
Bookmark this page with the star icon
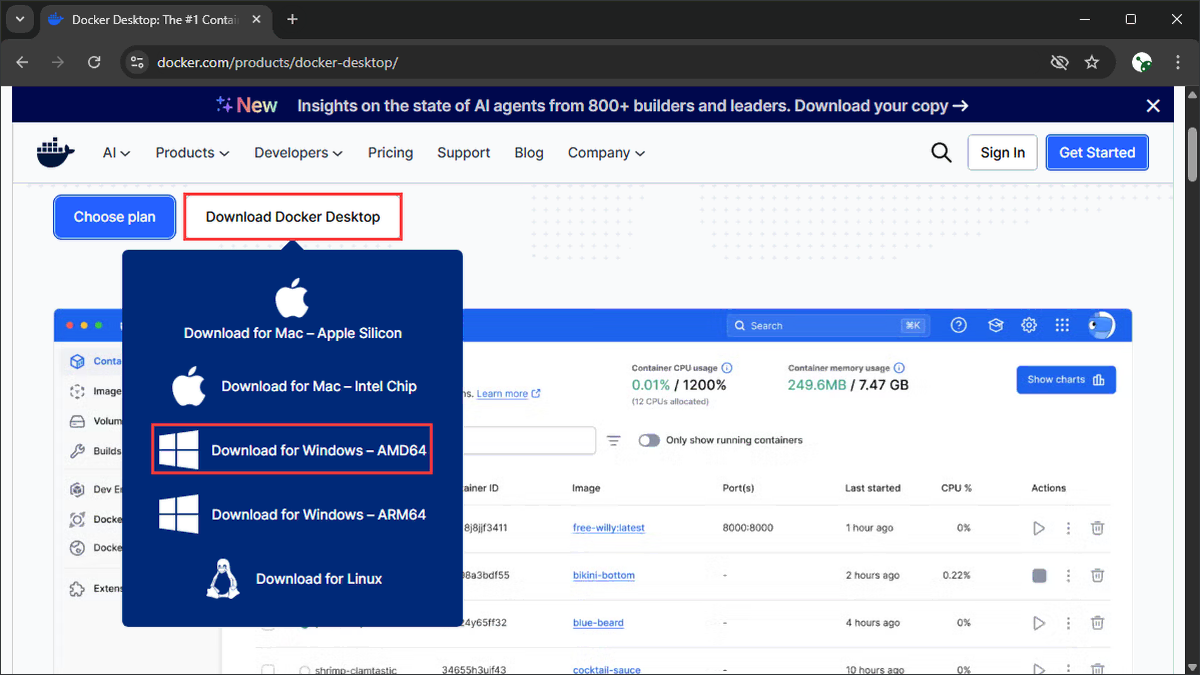click(x=1092, y=62)
